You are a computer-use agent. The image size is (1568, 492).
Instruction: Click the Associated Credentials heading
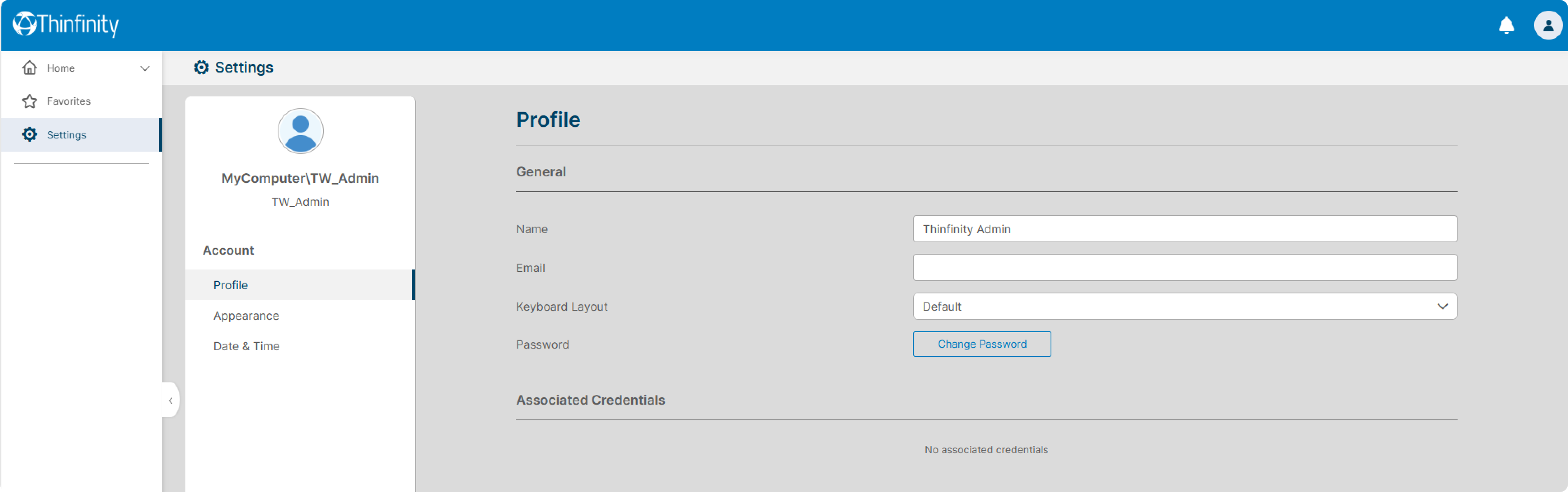[x=590, y=400]
